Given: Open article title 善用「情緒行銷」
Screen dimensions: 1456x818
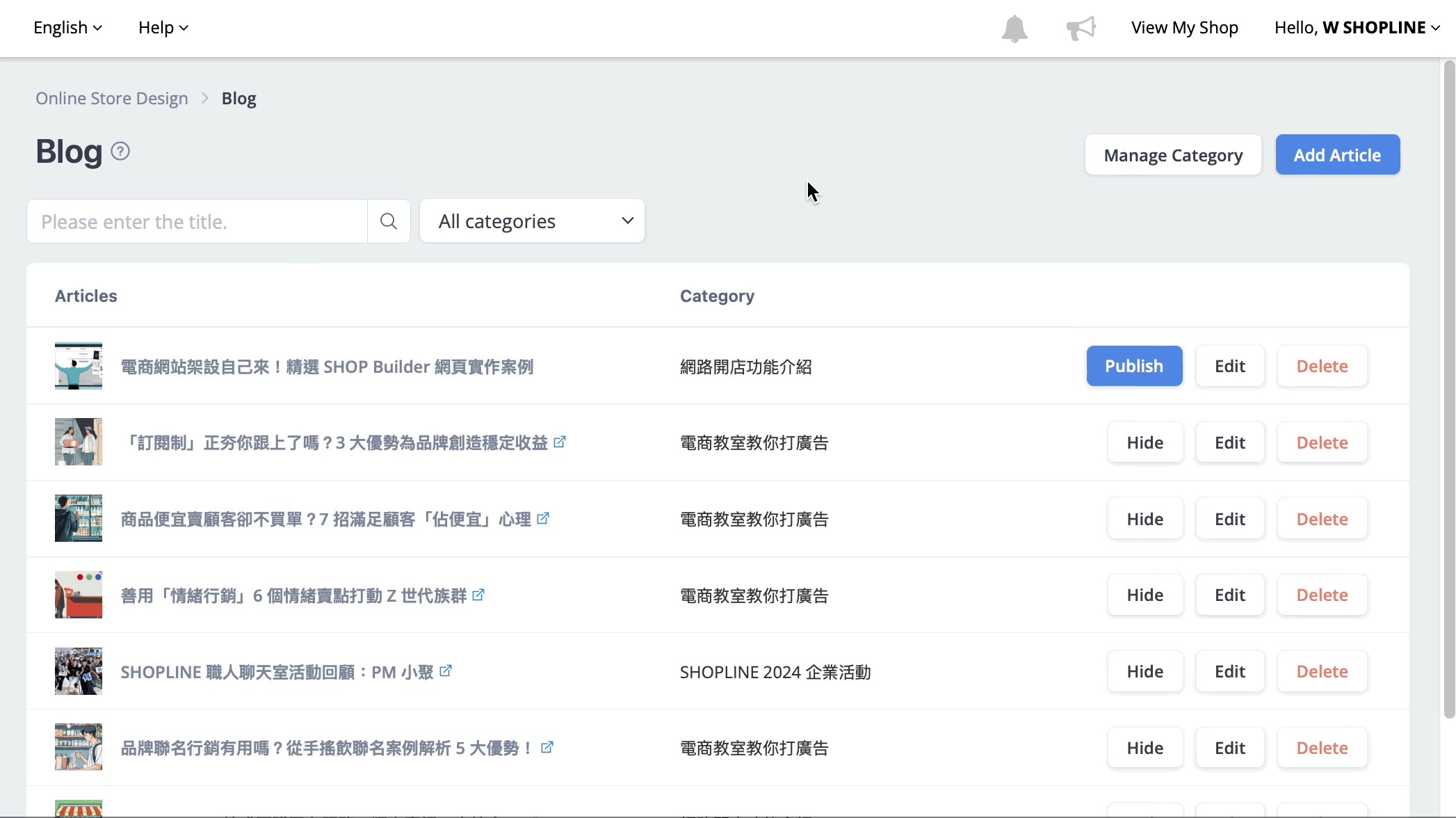Looking at the screenshot, I should coord(294,596).
